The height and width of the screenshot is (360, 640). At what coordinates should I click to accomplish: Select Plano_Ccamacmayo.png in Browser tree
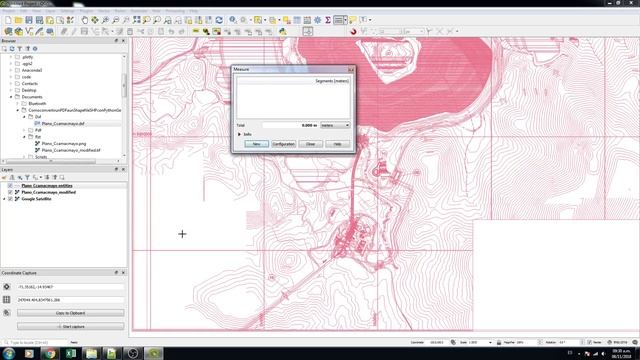coord(64,144)
